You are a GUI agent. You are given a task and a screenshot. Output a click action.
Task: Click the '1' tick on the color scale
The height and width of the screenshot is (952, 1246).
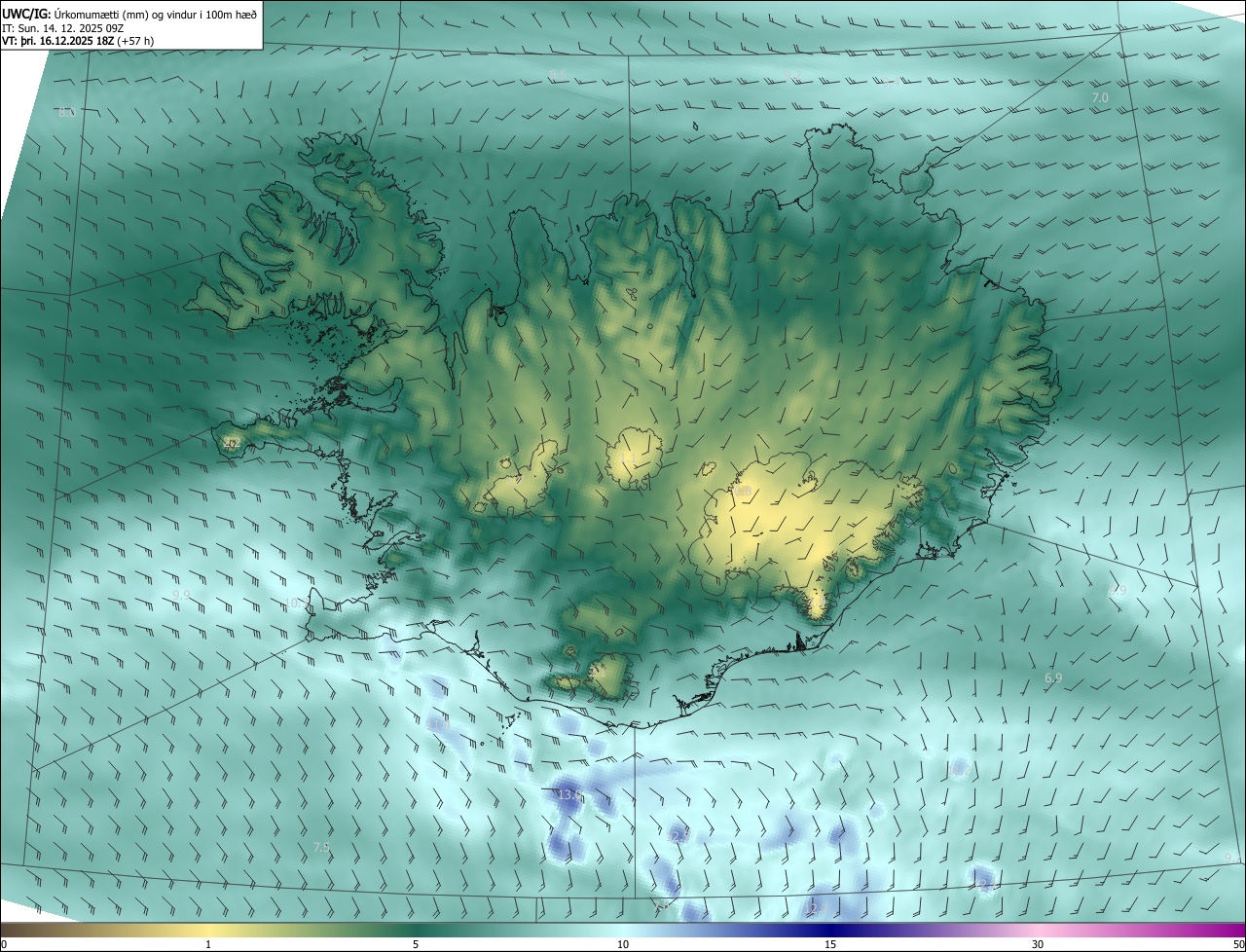point(208,945)
